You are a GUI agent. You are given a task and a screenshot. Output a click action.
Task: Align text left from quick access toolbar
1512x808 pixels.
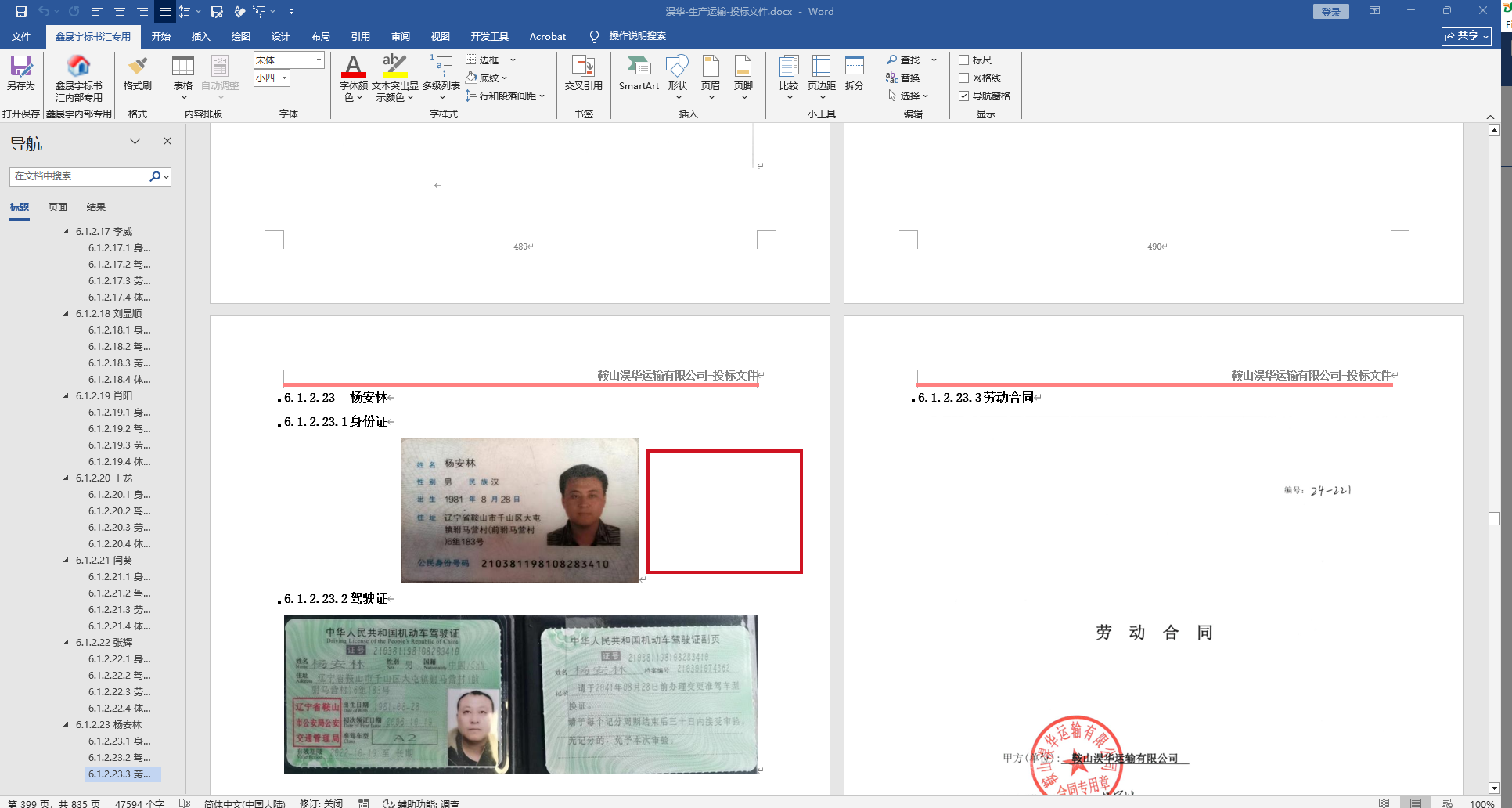[x=97, y=12]
